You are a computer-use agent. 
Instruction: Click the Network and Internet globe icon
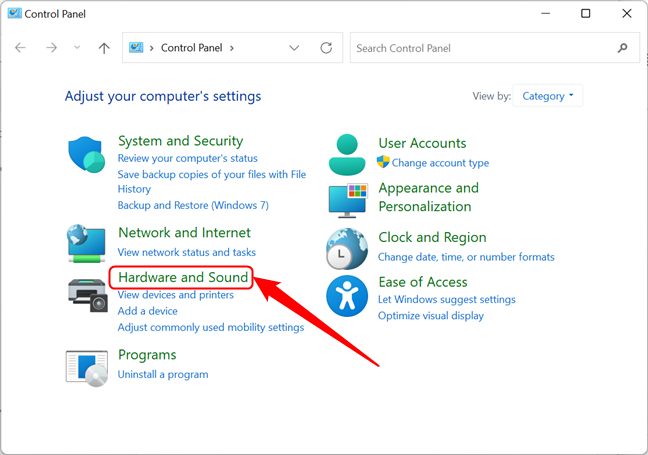point(86,243)
